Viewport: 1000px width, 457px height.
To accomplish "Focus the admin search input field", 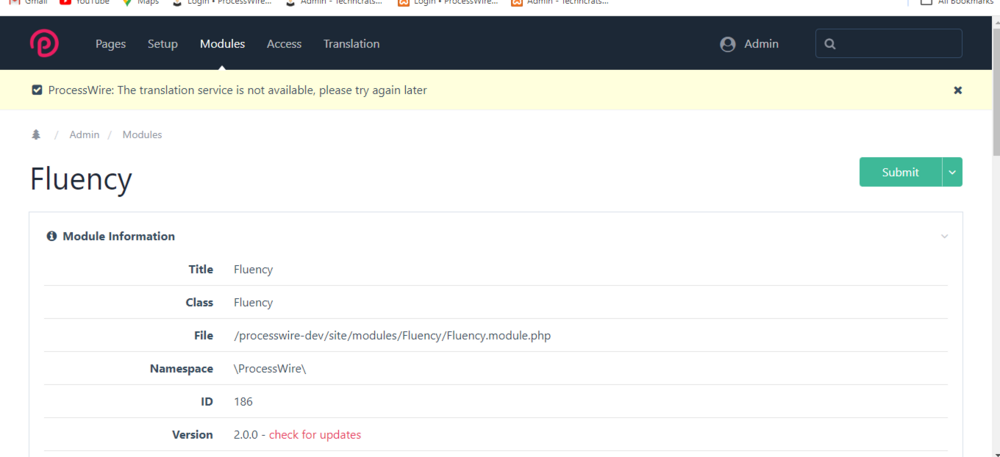I will point(888,43).
